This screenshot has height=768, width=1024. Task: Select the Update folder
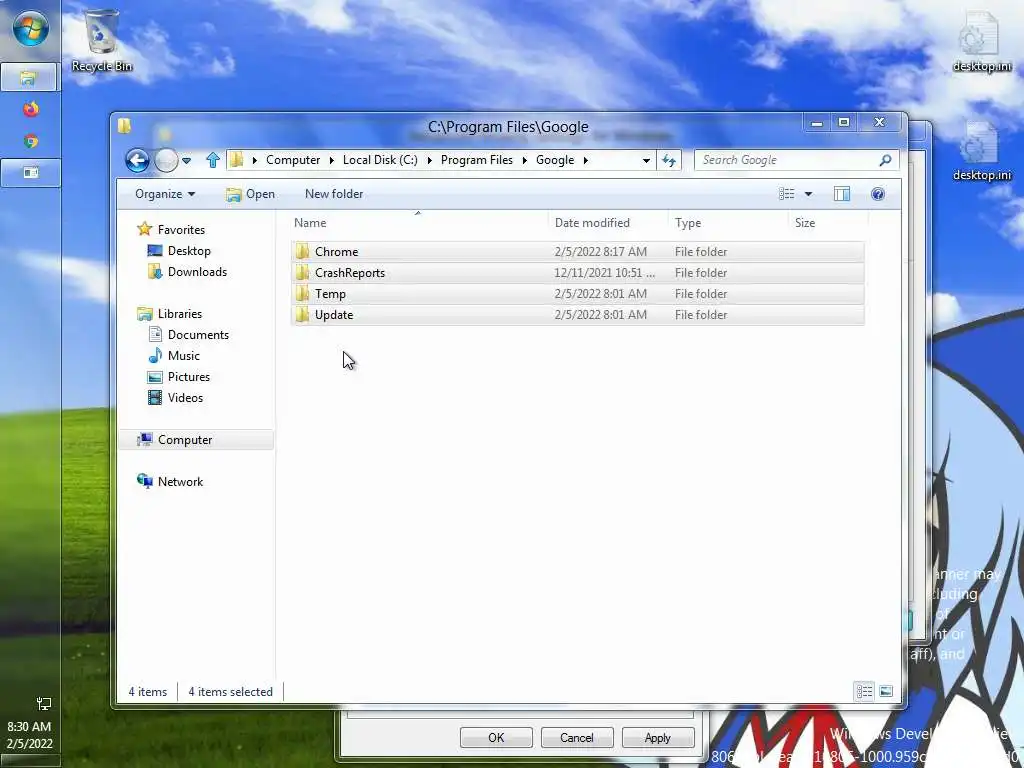pyautogui.click(x=578, y=314)
